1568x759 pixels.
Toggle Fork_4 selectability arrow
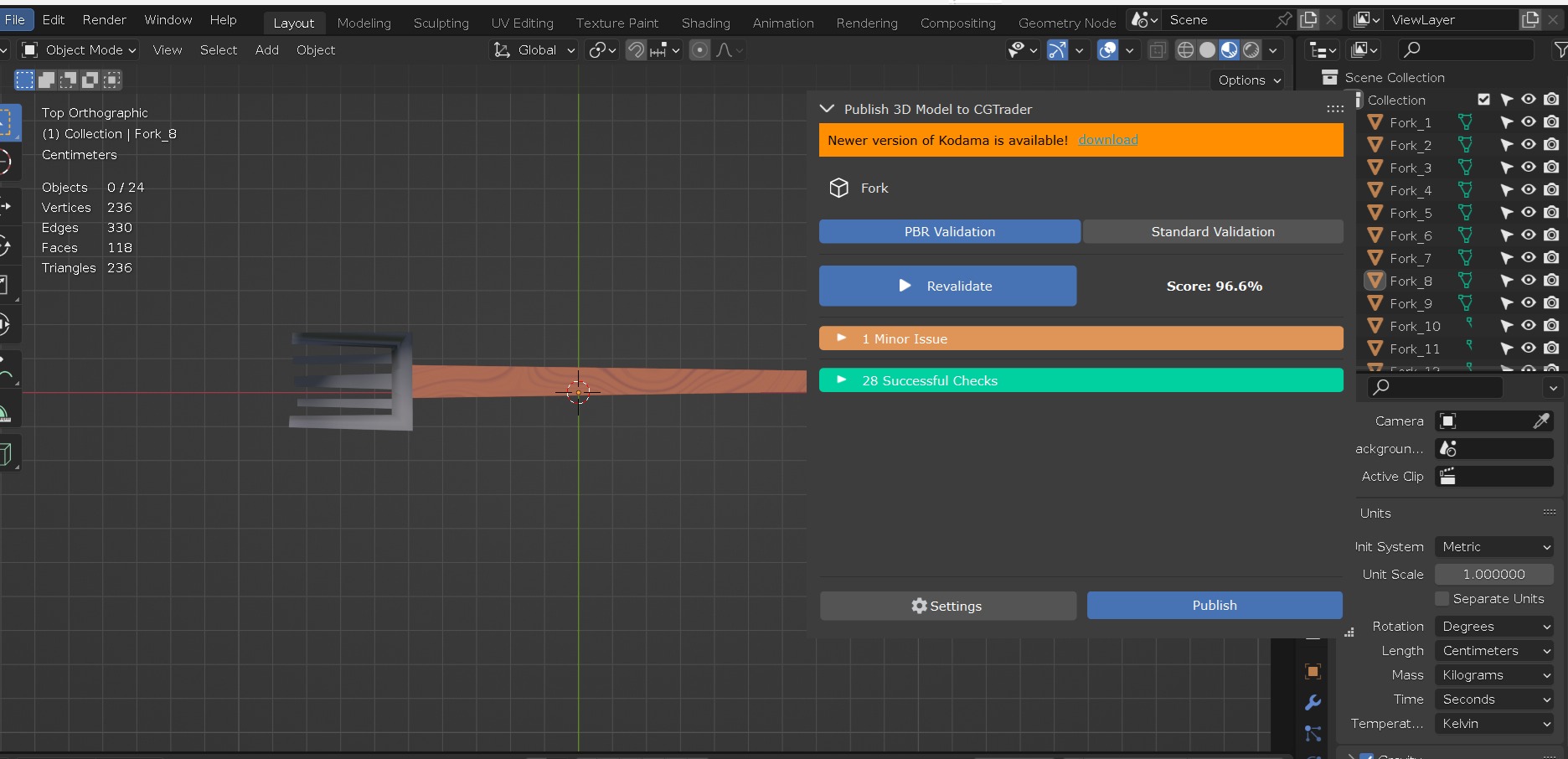click(x=1506, y=190)
